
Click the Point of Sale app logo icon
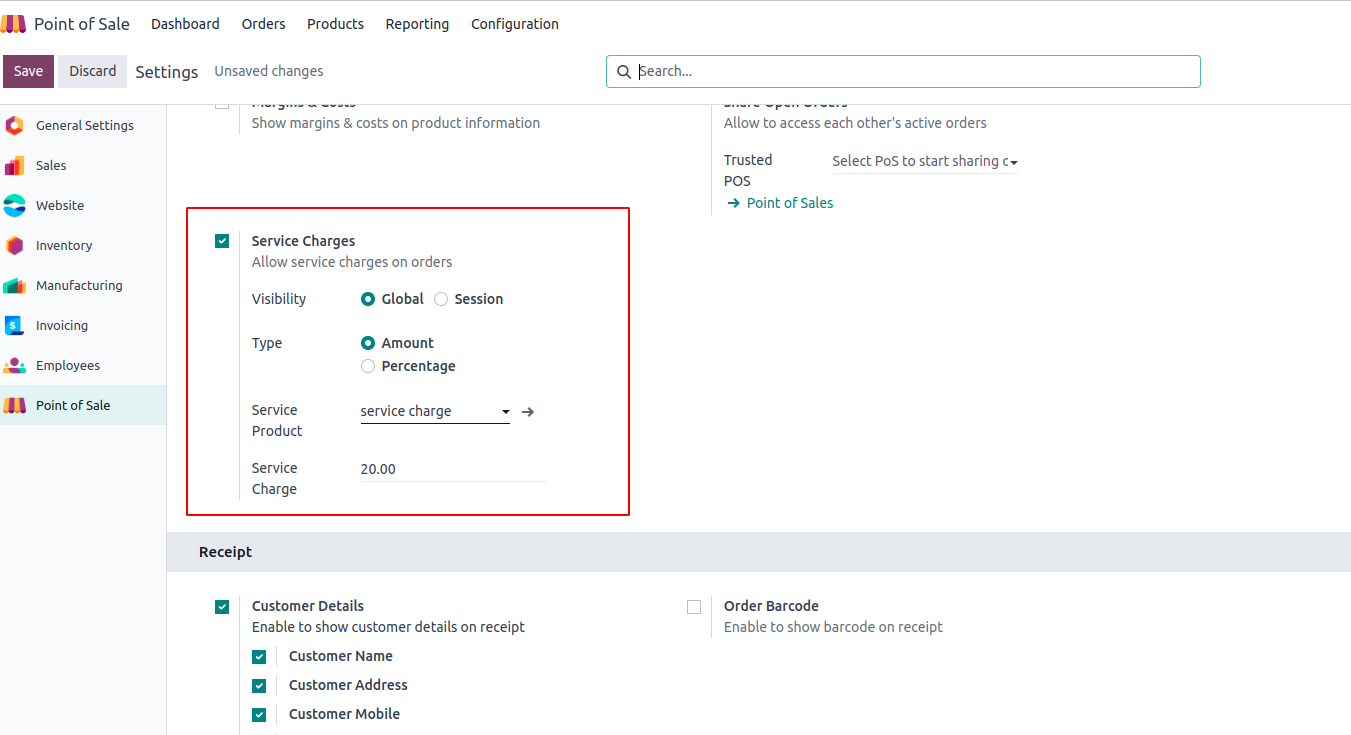[x=14, y=24]
